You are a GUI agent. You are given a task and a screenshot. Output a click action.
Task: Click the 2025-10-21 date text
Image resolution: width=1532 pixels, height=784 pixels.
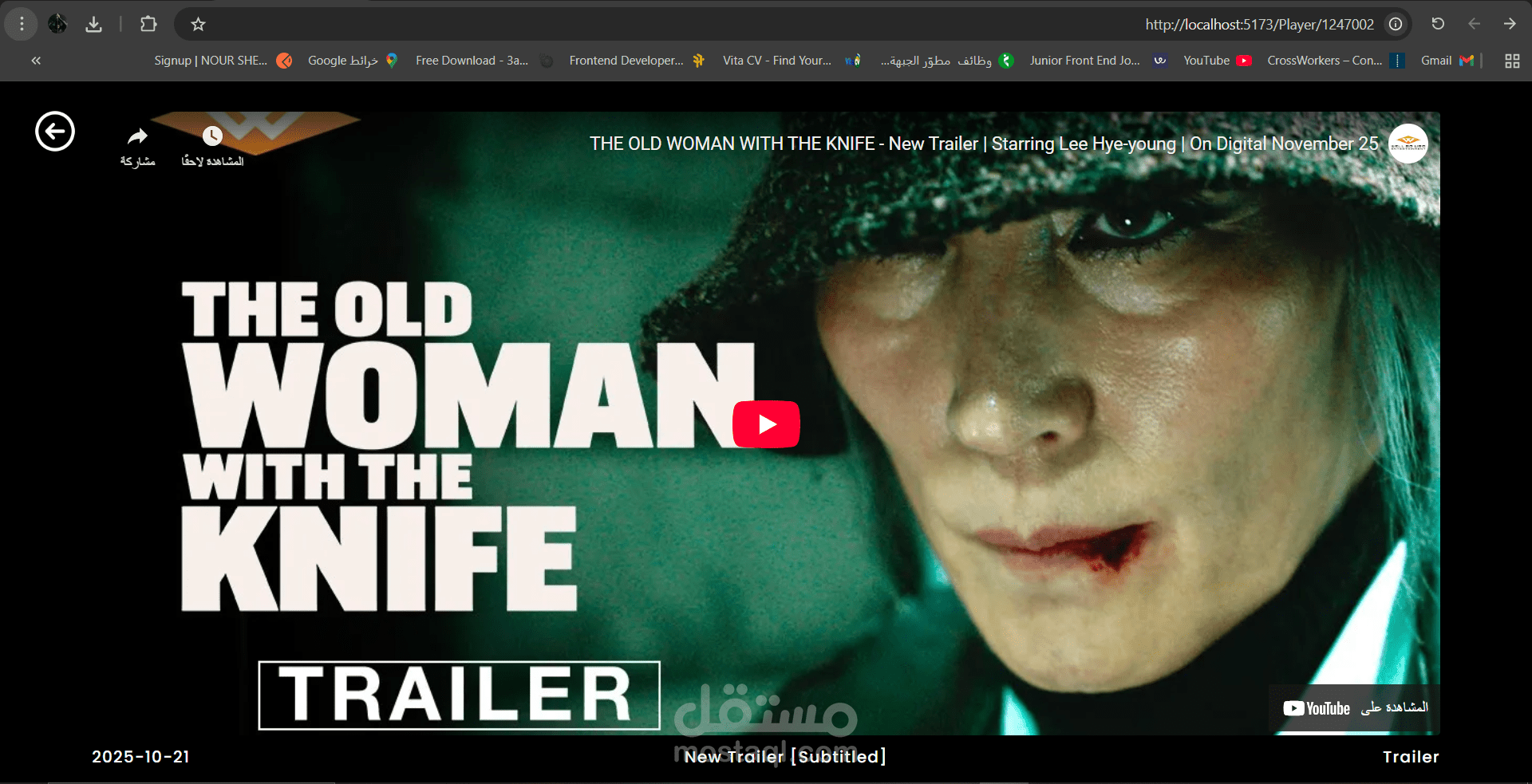click(140, 757)
